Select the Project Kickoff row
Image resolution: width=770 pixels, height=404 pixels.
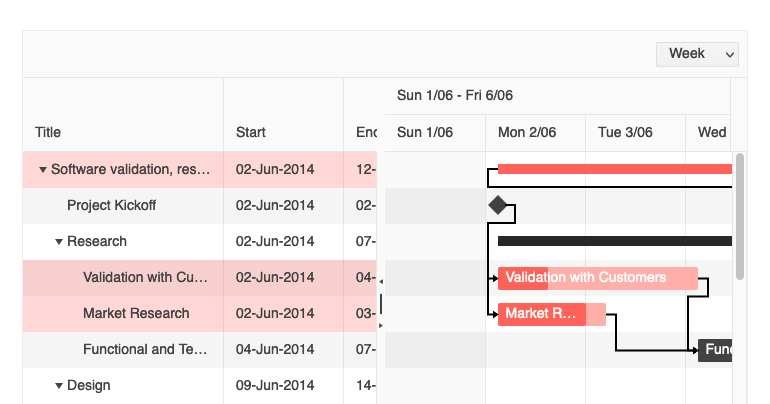[111, 206]
